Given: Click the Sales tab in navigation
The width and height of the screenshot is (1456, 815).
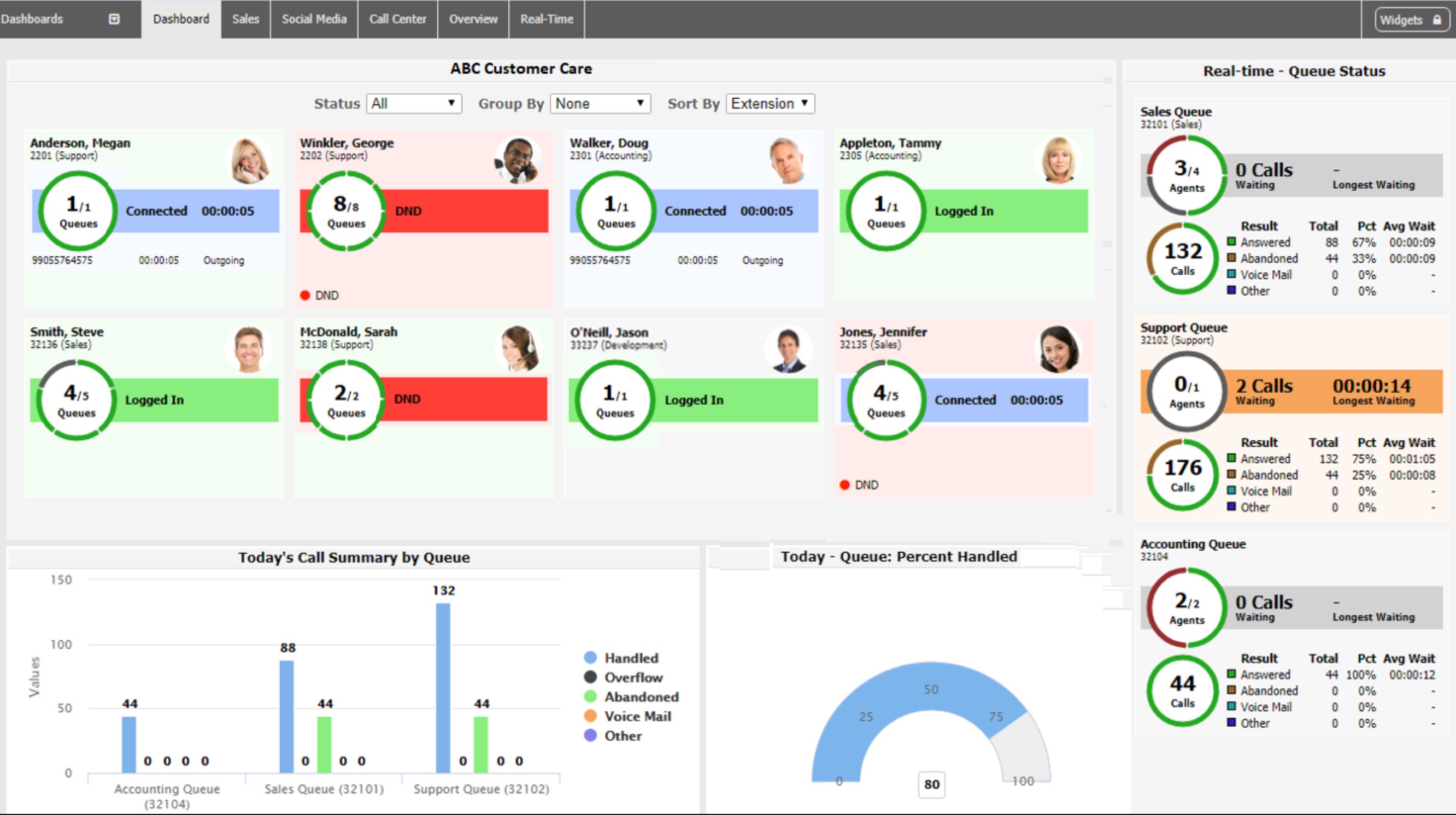Looking at the screenshot, I should (x=244, y=19).
